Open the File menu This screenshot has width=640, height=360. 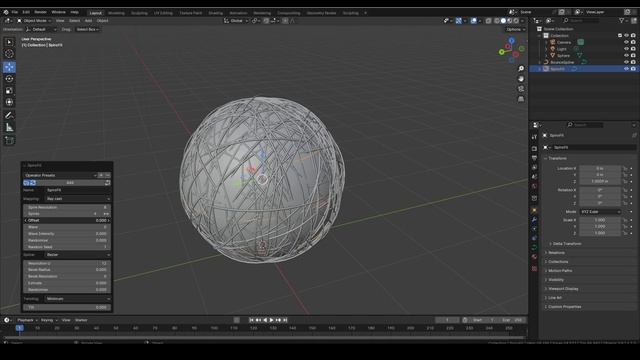click(x=15, y=12)
